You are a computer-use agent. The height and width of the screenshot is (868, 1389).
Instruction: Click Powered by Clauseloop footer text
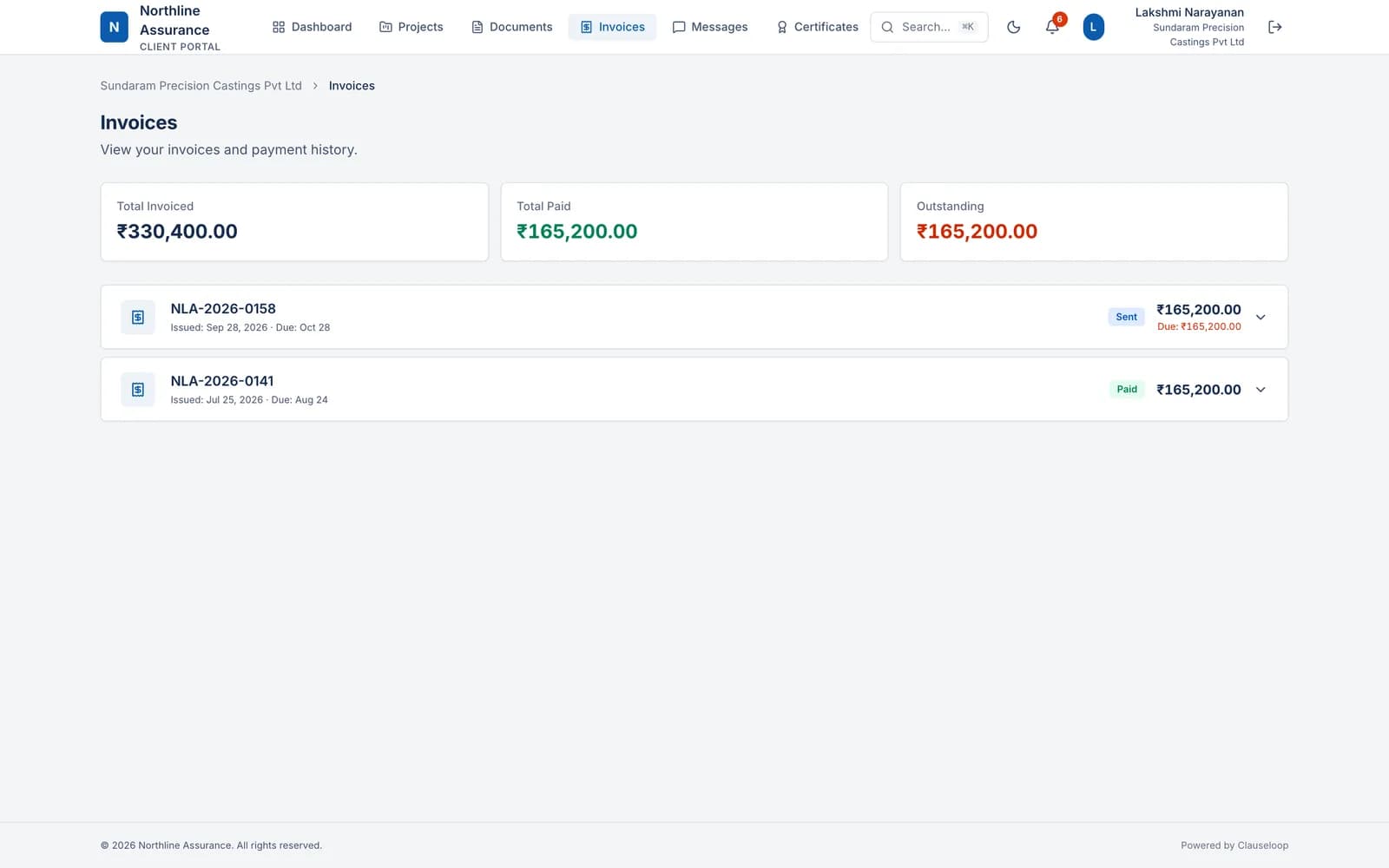tap(1234, 845)
